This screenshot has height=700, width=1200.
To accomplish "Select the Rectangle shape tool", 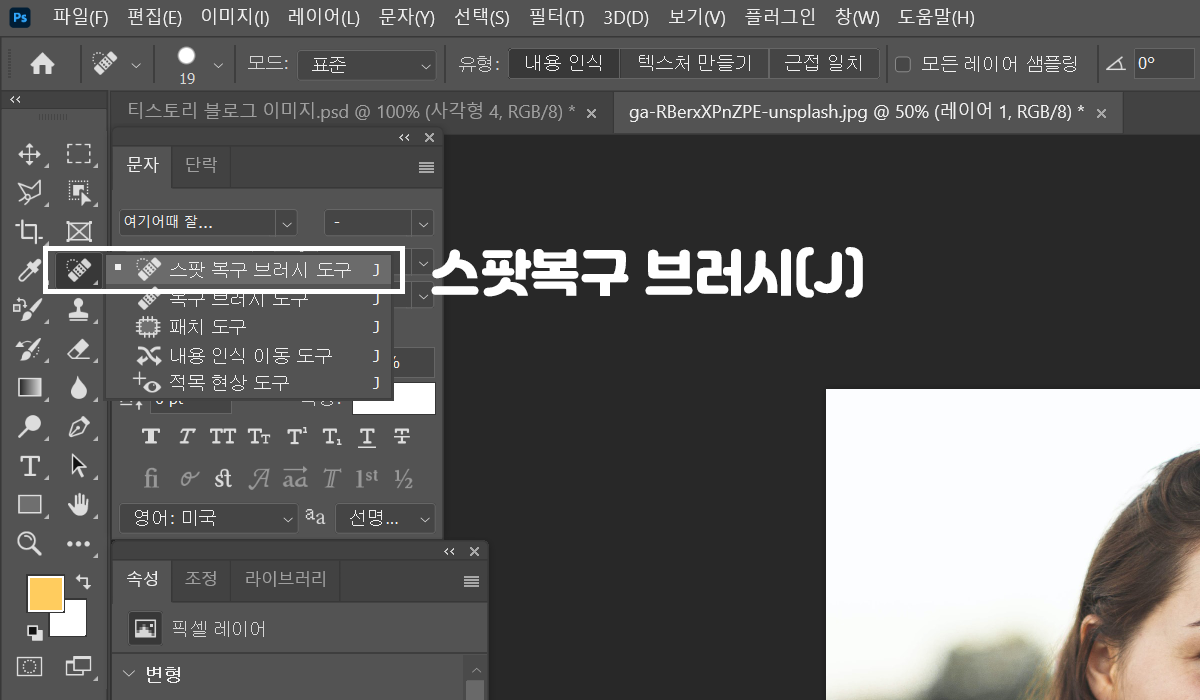I will pos(30,504).
